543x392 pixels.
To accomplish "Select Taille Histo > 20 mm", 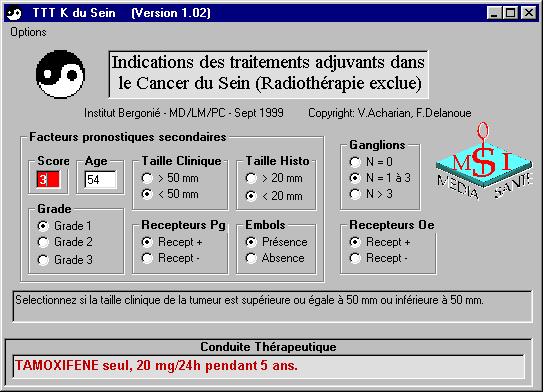I will pyautogui.click(x=274, y=178).
